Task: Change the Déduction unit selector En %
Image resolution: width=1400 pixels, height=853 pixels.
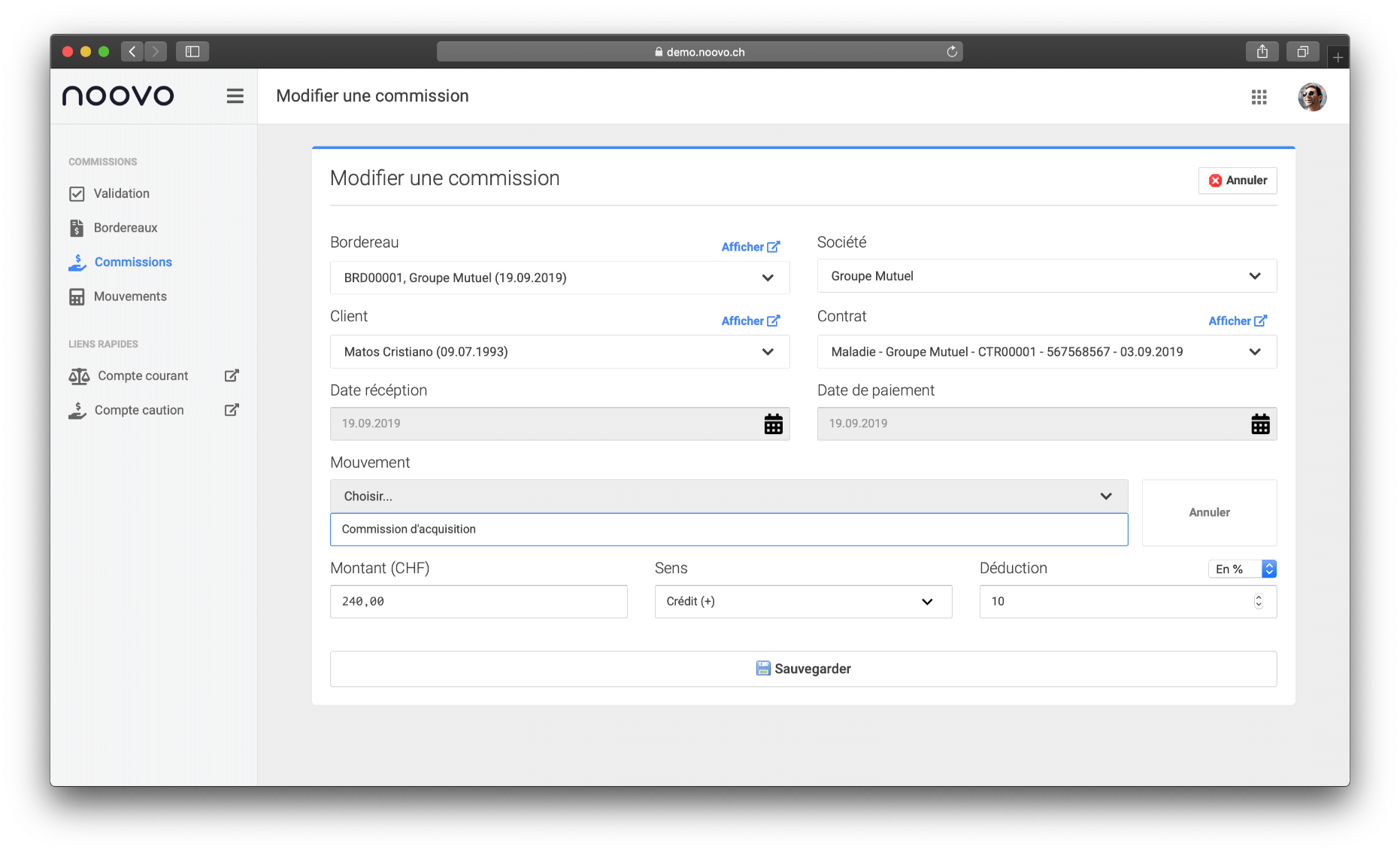Action: pos(1241,569)
